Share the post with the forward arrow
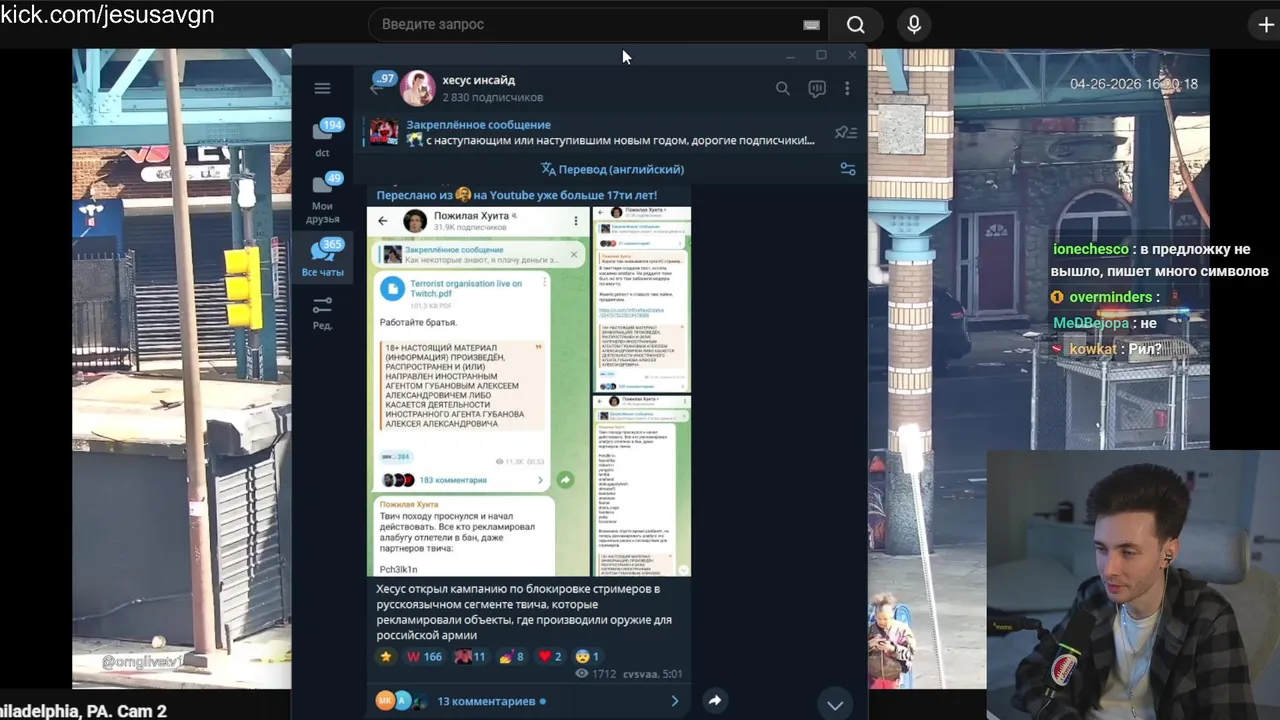Screen dimensions: 1280x720 715,700
